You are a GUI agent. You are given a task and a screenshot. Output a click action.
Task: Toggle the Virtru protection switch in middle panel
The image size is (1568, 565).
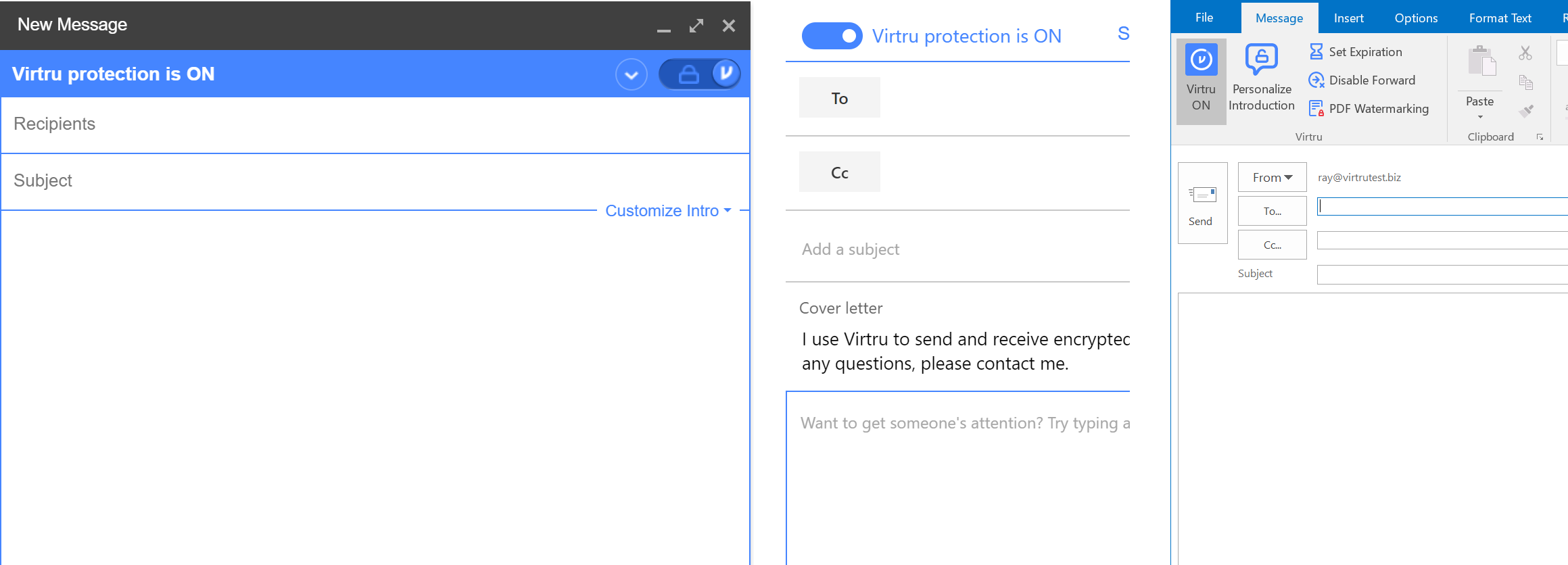click(x=832, y=36)
